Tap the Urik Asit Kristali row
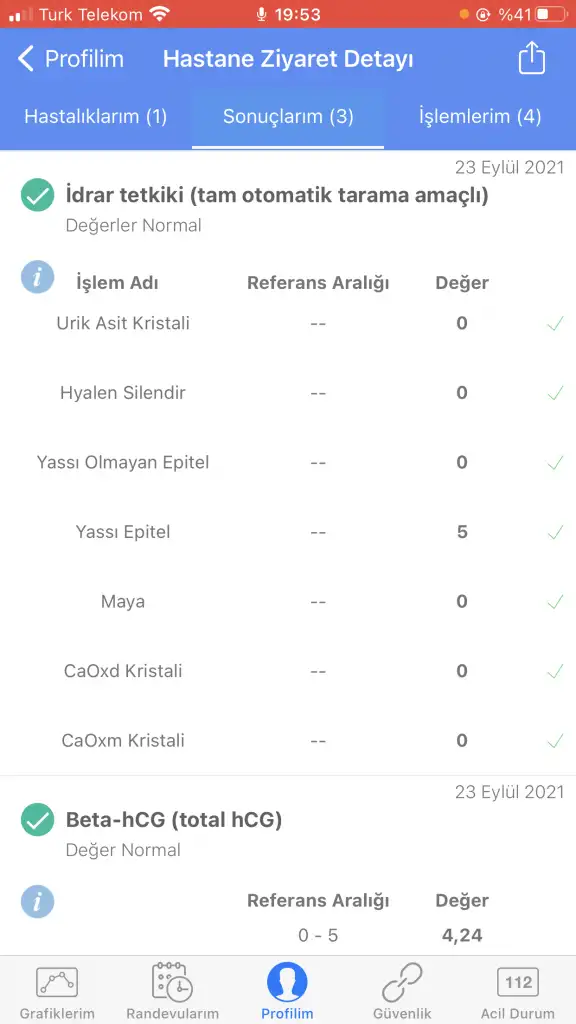This screenshot has height=1024, width=576. pyautogui.click(x=288, y=323)
